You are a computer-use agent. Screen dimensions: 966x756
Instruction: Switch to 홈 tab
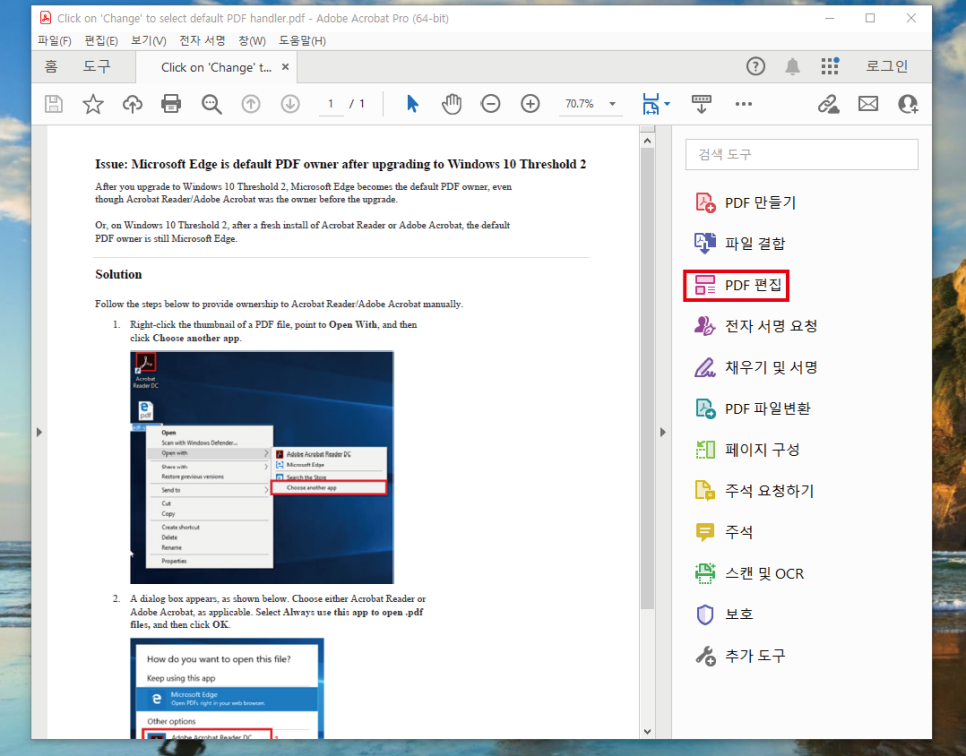tap(51, 66)
